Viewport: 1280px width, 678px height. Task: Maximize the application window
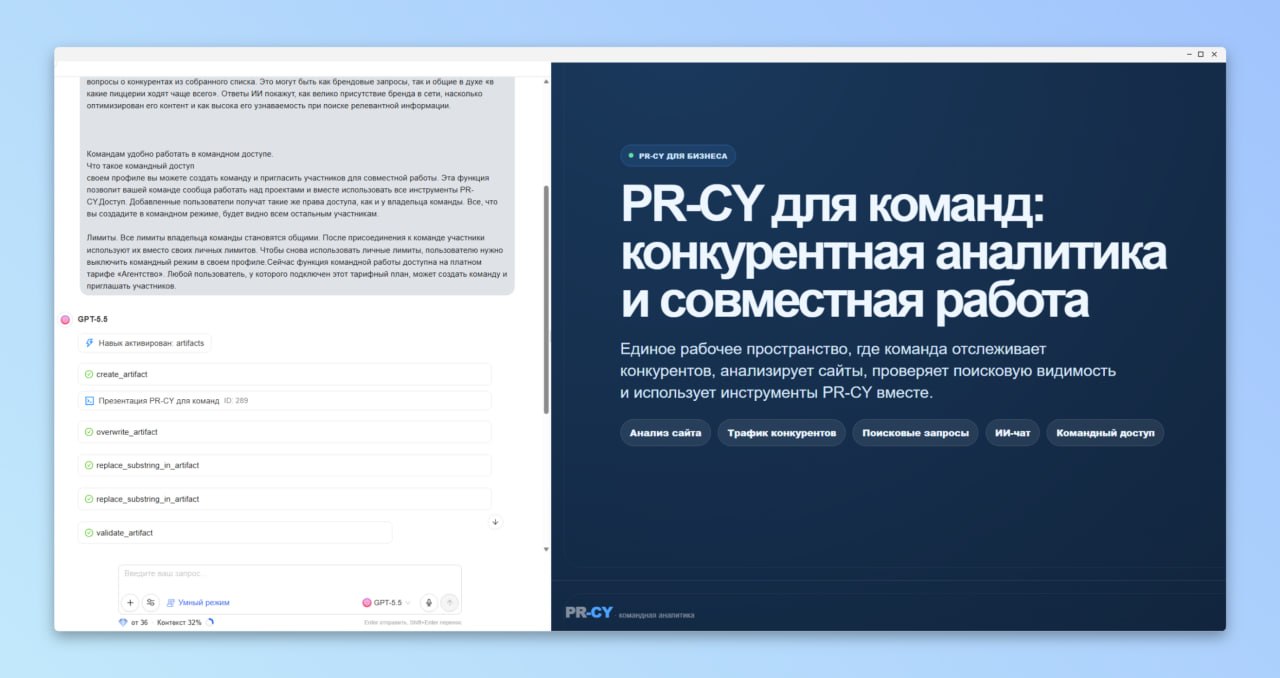pyautogui.click(x=1201, y=54)
